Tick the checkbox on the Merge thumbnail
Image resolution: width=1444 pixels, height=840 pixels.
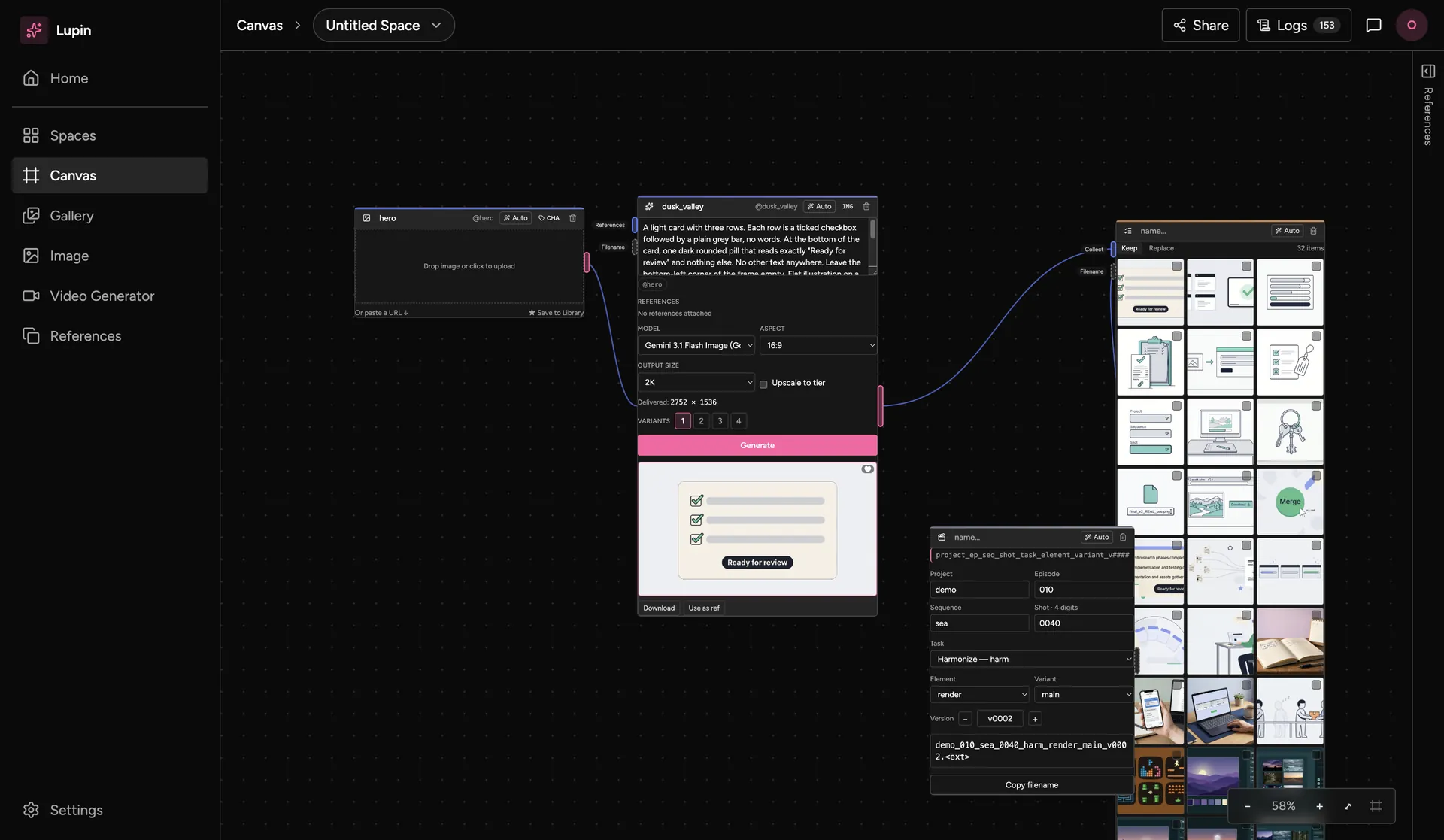1316,475
